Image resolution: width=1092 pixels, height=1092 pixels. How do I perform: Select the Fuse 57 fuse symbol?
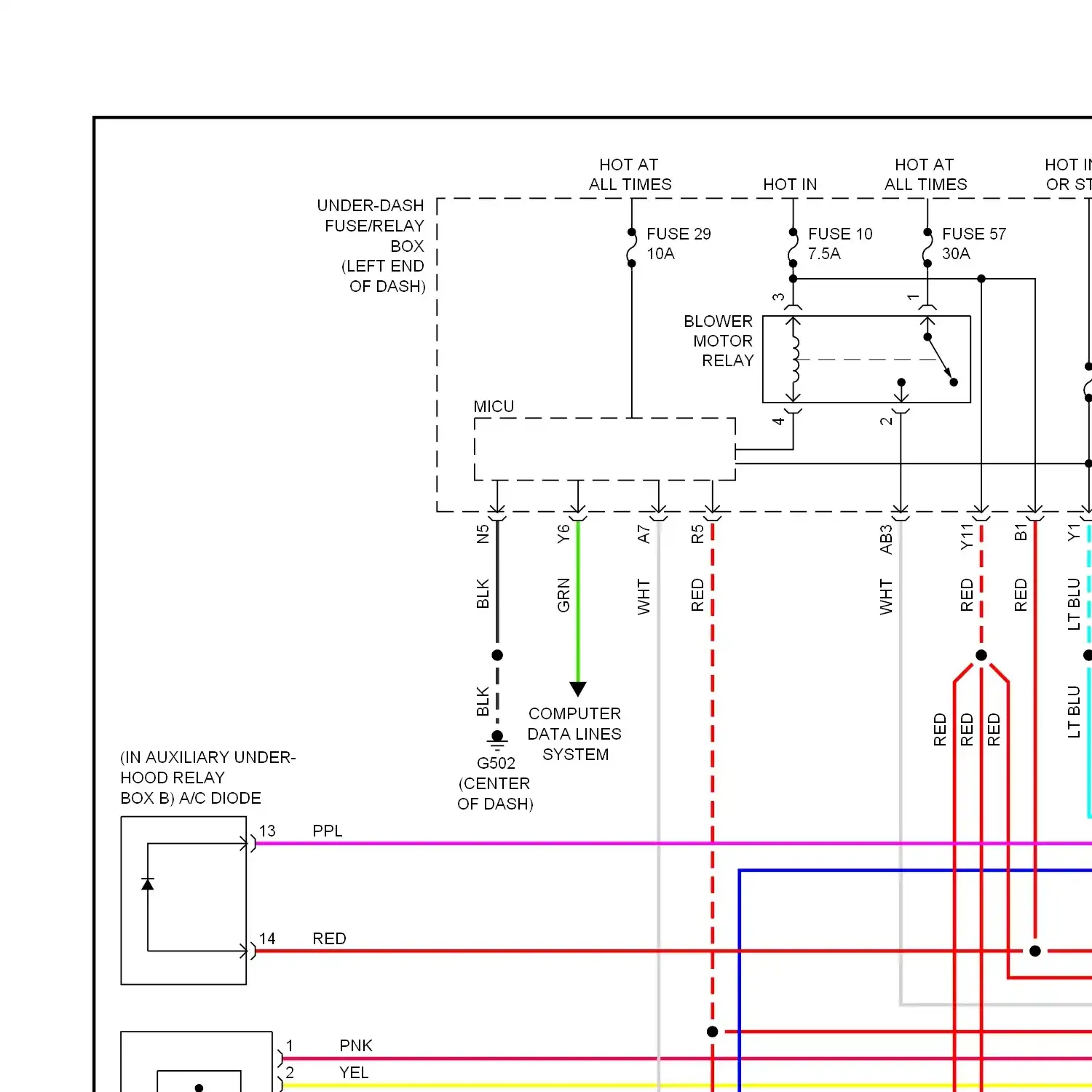click(927, 248)
